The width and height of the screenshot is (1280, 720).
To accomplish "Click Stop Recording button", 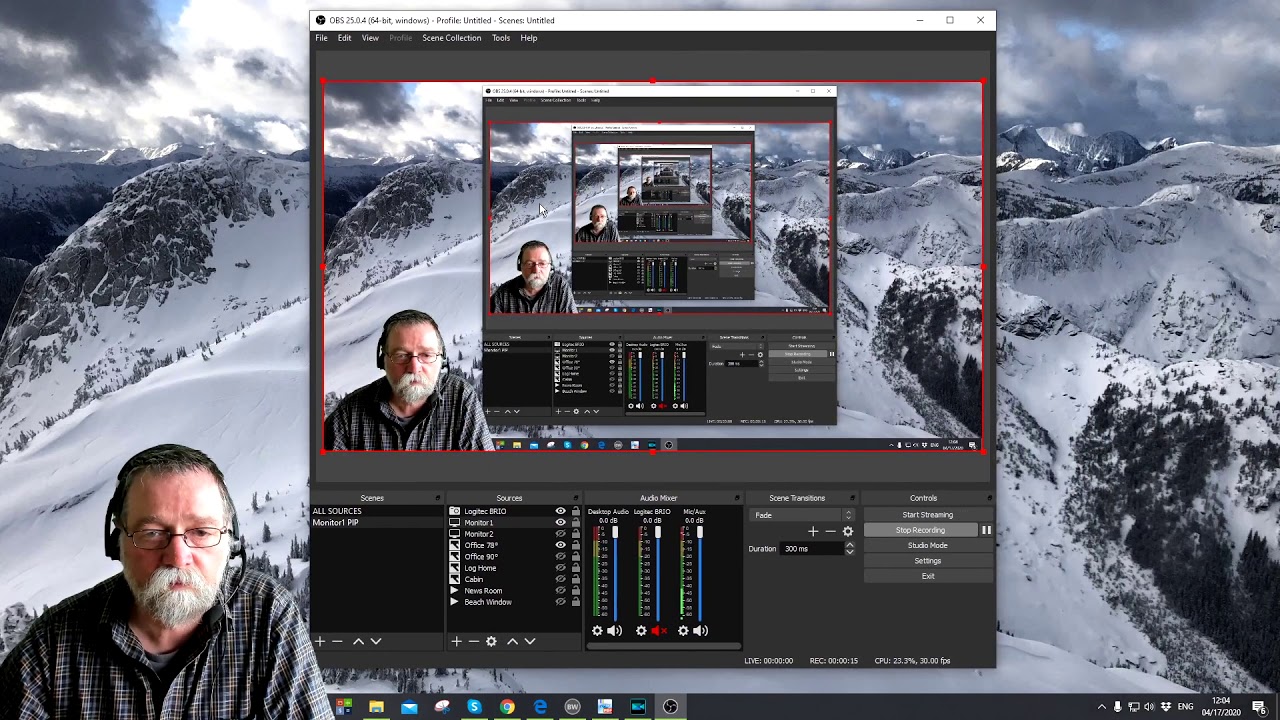I will click(x=920, y=530).
